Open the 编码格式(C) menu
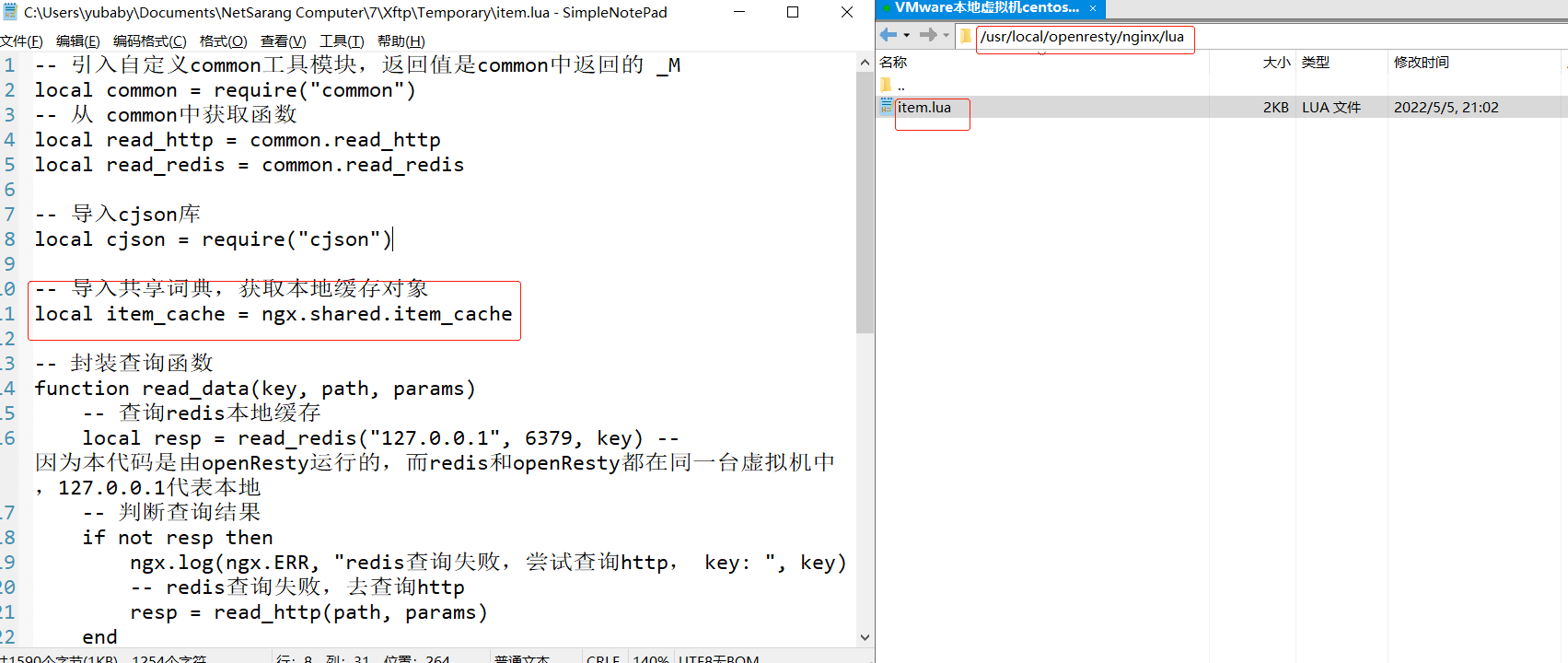Viewport: 1568px width, 663px height. coord(149,41)
